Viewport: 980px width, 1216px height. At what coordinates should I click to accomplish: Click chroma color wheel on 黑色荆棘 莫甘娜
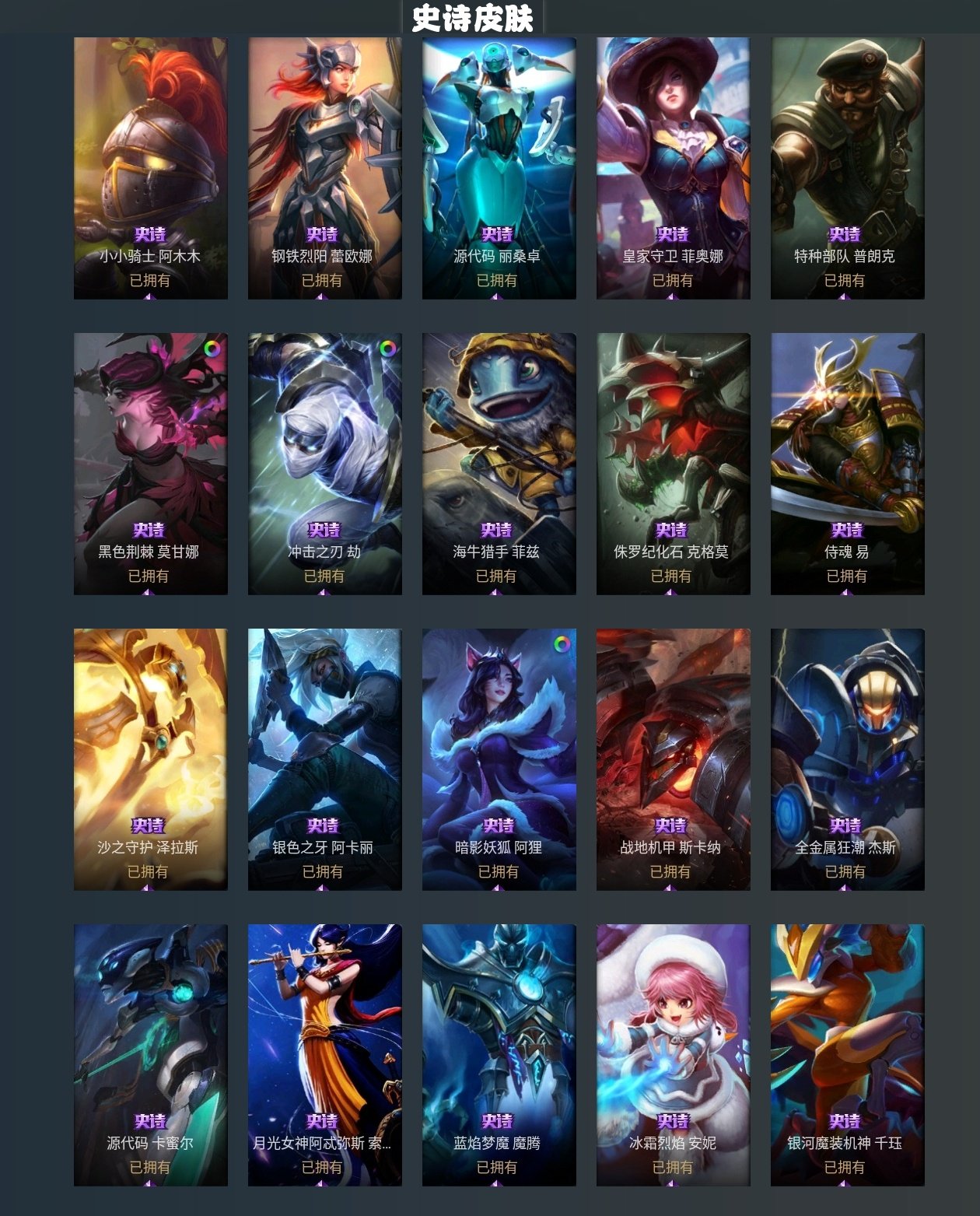click(x=212, y=349)
